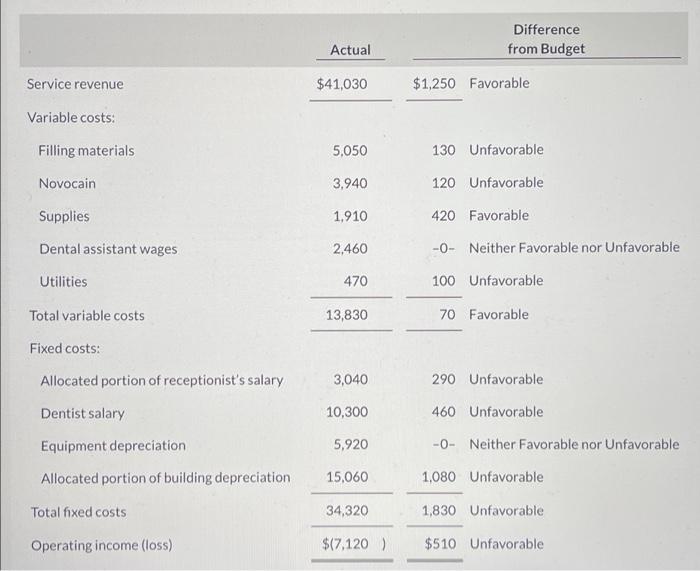Click the Dentist salary actual value 10,300

[x=347, y=413]
